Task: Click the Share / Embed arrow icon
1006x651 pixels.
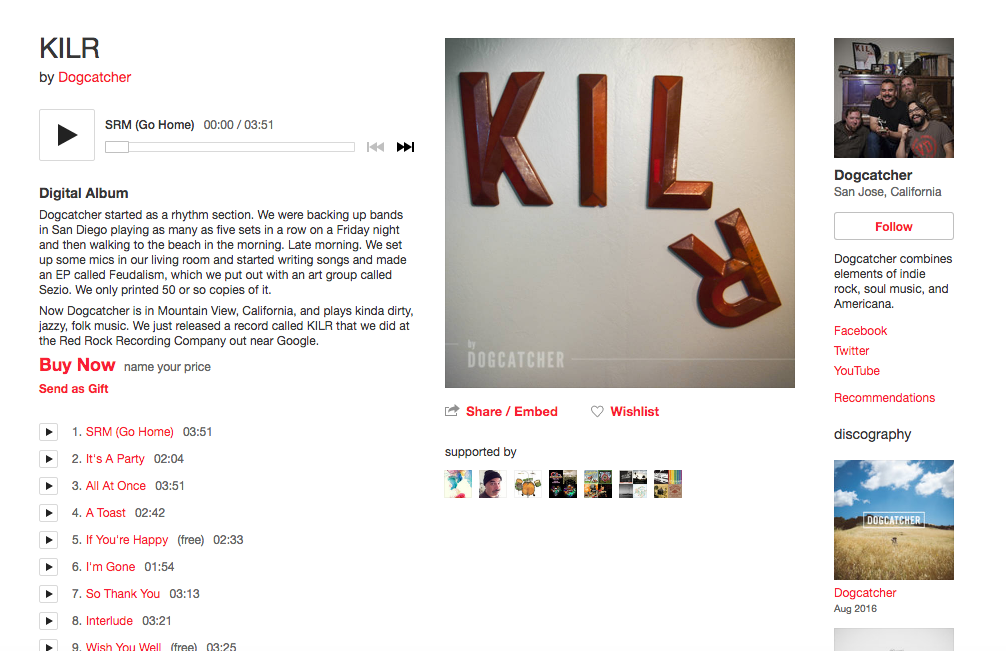Action: click(x=452, y=411)
